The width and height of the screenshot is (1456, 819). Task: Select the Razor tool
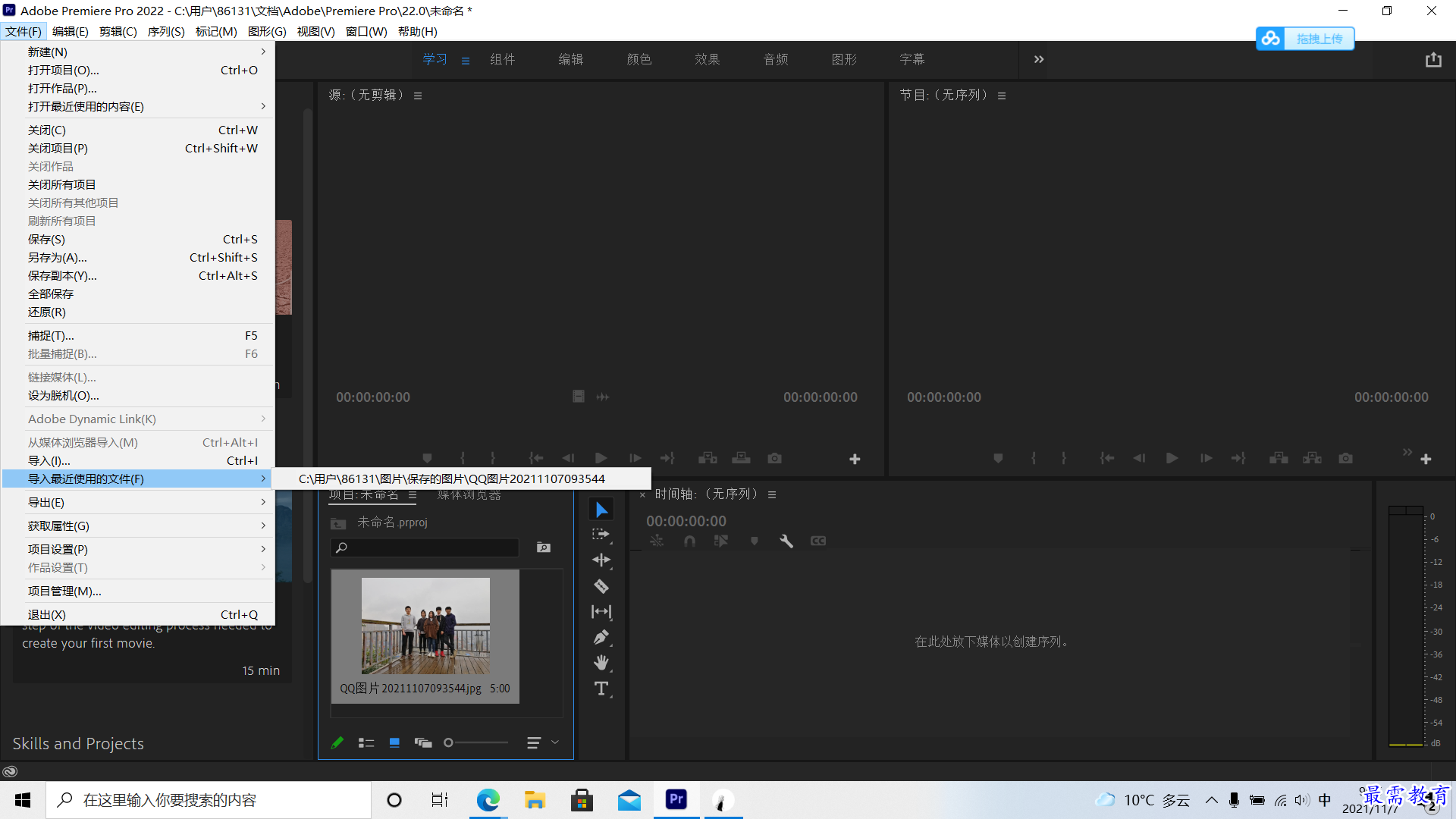tap(601, 586)
